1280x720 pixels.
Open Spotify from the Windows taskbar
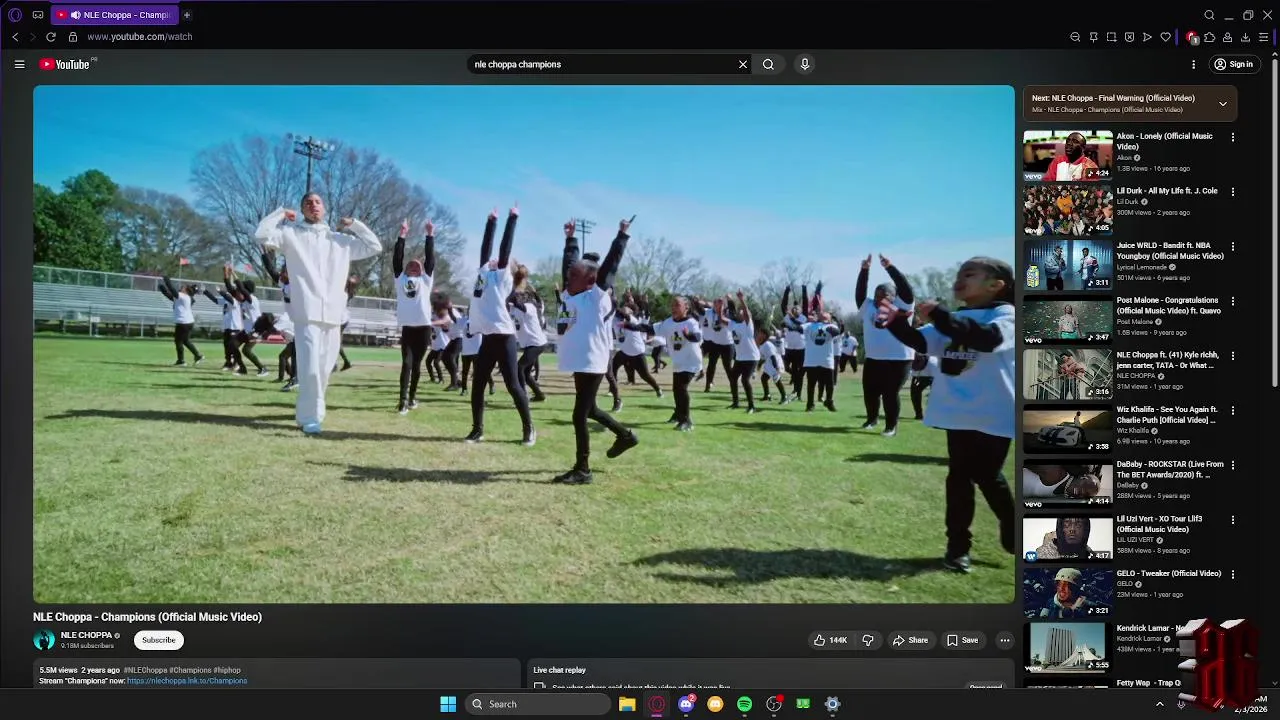tap(744, 704)
